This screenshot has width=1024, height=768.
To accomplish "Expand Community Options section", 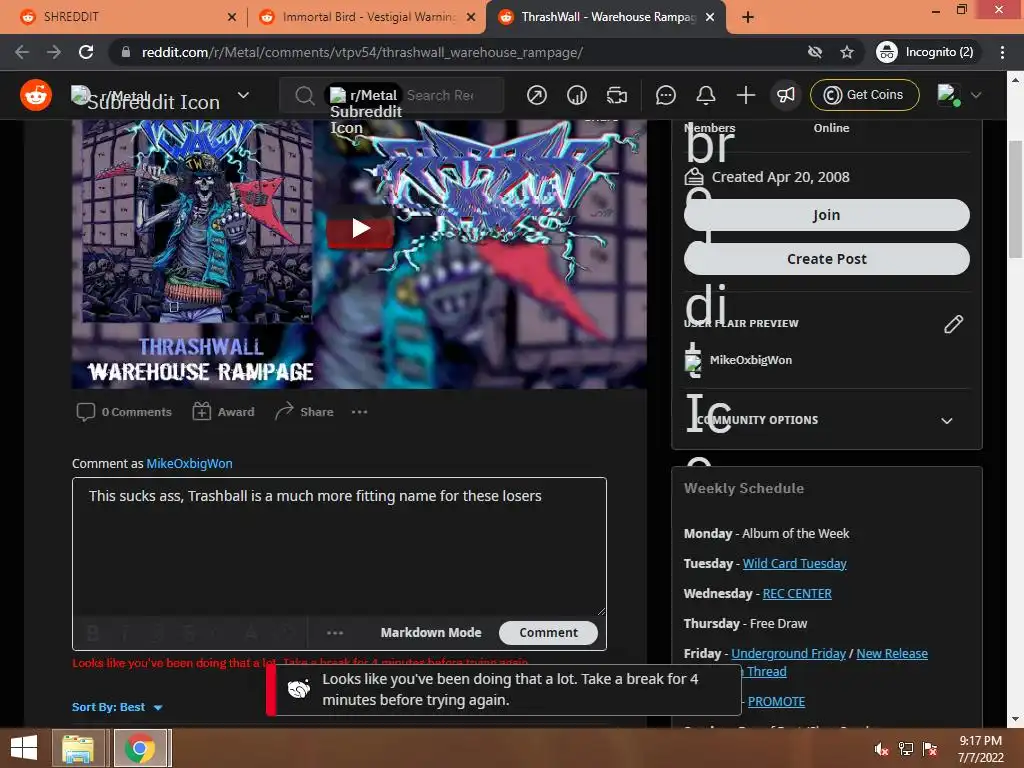I will tap(827, 420).
